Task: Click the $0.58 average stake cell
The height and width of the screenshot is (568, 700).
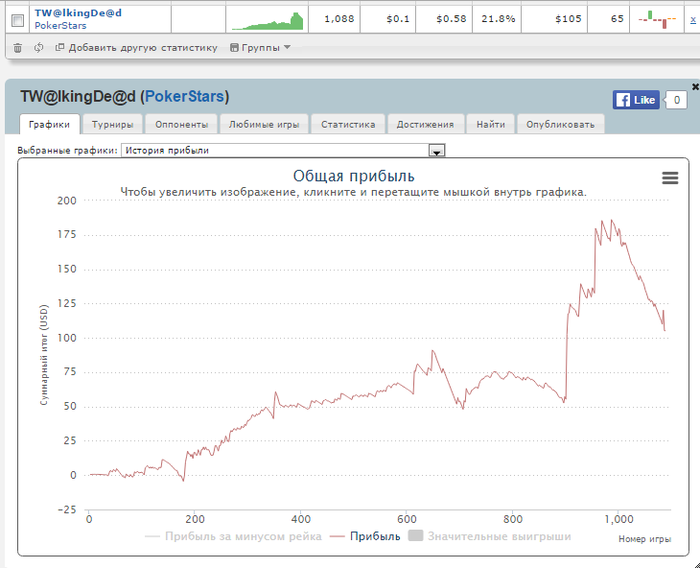Action: point(444,19)
